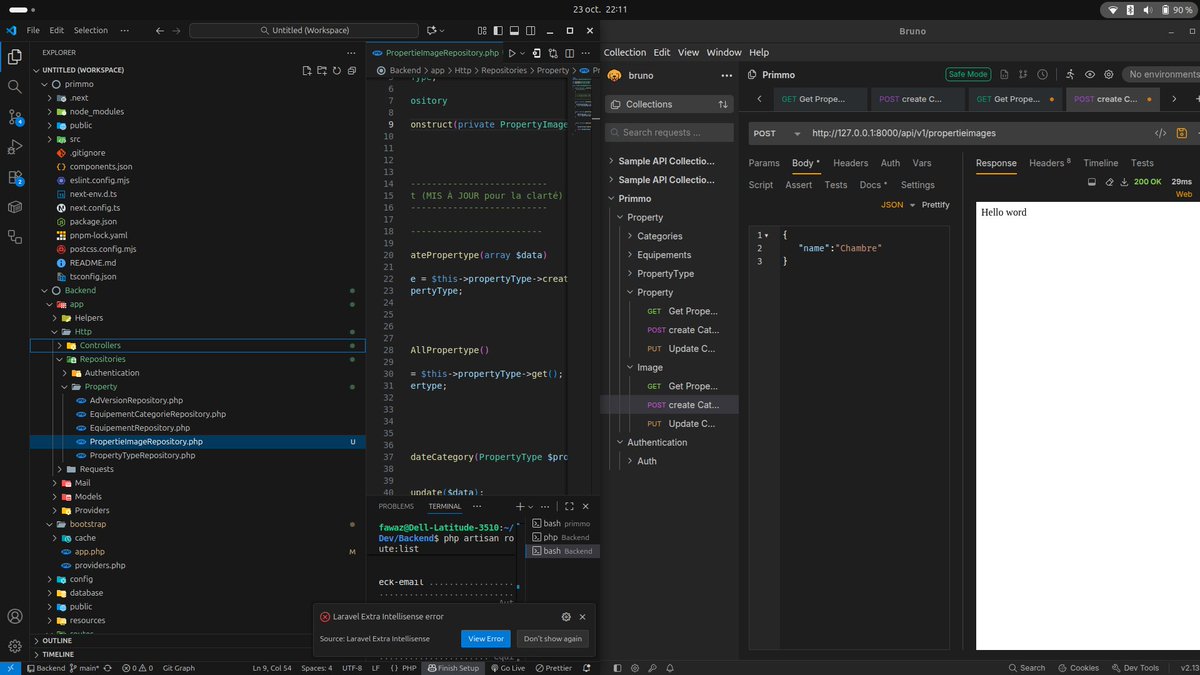Viewport: 1200px width, 675px height.
Task: Toggle the Safe Mode badge in Bruno
Action: [x=967, y=74]
